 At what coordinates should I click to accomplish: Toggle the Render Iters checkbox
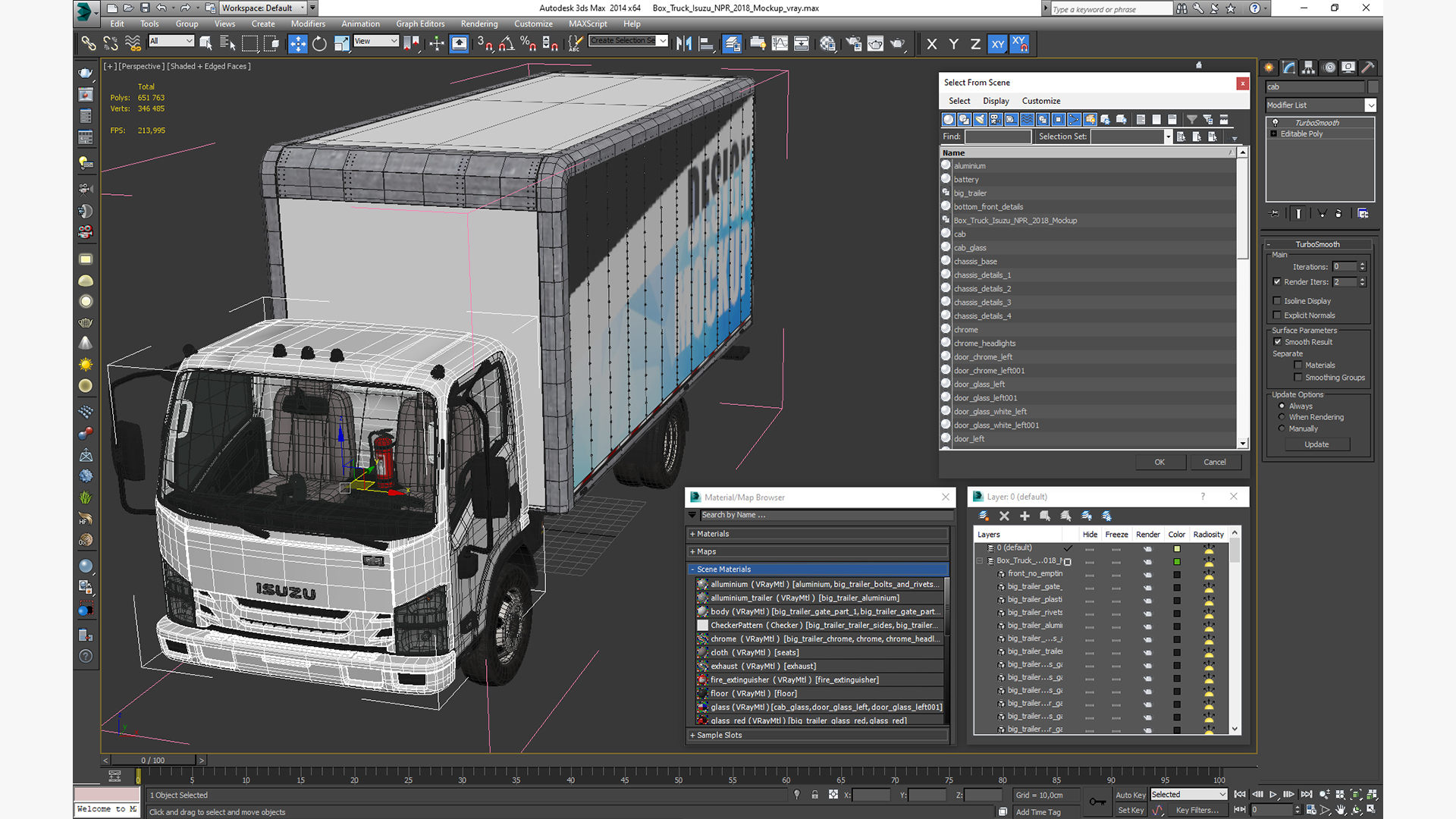pyautogui.click(x=1277, y=282)
